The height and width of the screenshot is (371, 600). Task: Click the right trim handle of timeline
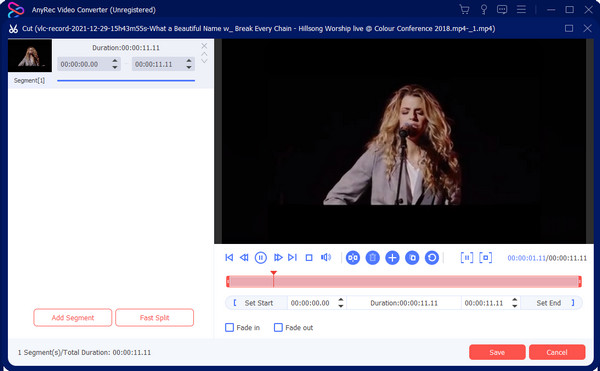tap(580, 282)
